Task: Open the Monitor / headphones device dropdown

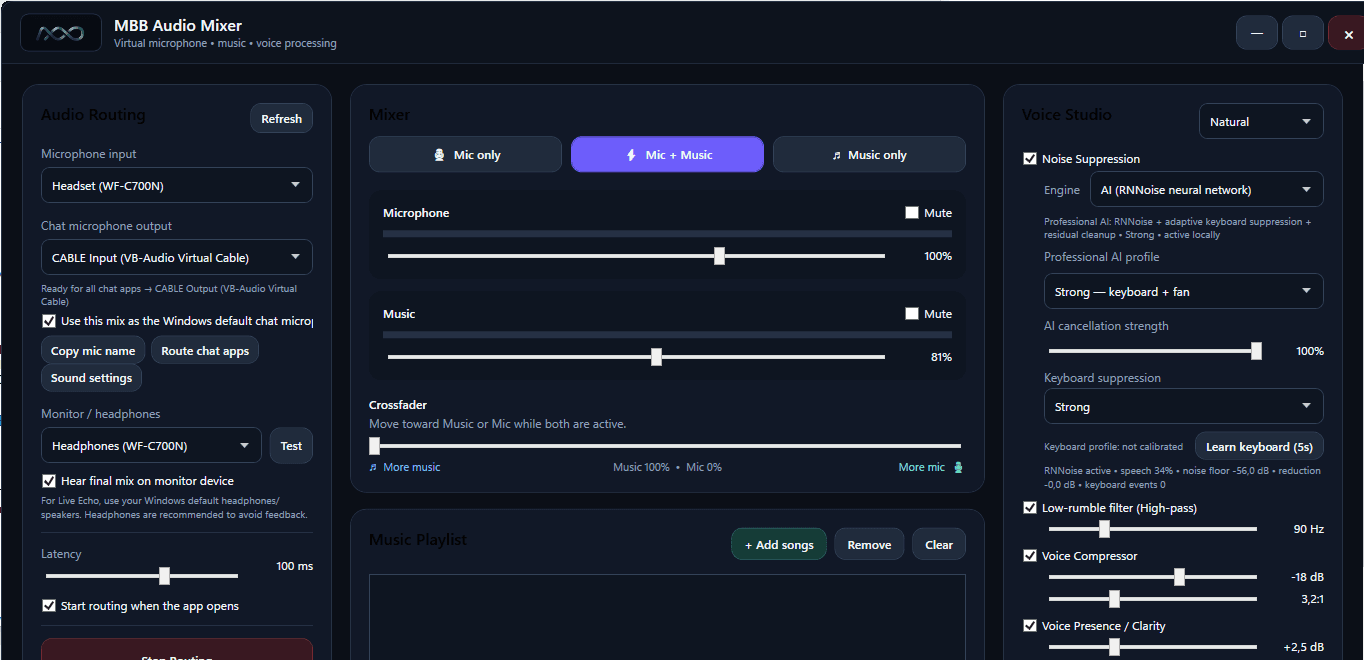Action: [151, 445]
